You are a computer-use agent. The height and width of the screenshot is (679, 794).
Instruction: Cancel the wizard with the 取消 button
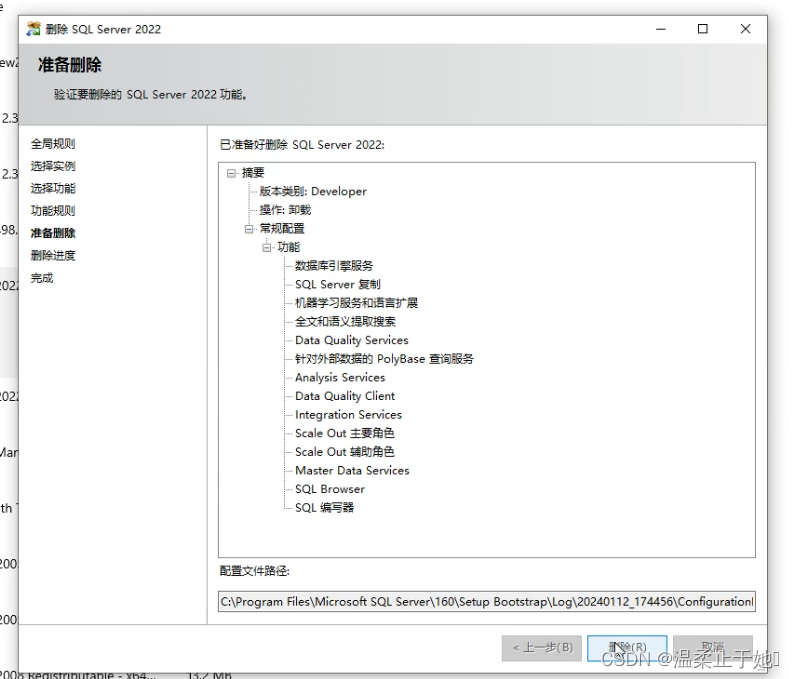click(x=712, y=648)
